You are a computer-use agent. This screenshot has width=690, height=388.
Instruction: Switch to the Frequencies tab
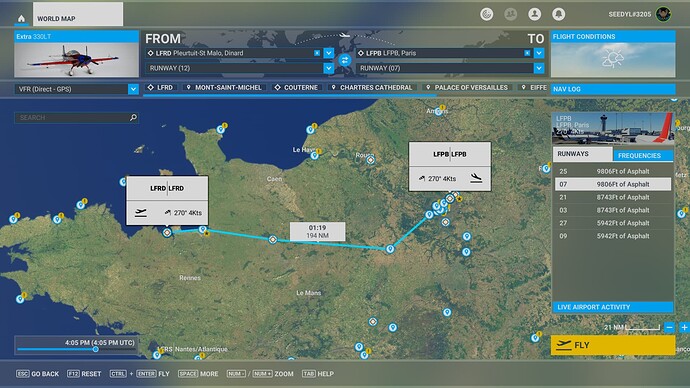[643, 155]
